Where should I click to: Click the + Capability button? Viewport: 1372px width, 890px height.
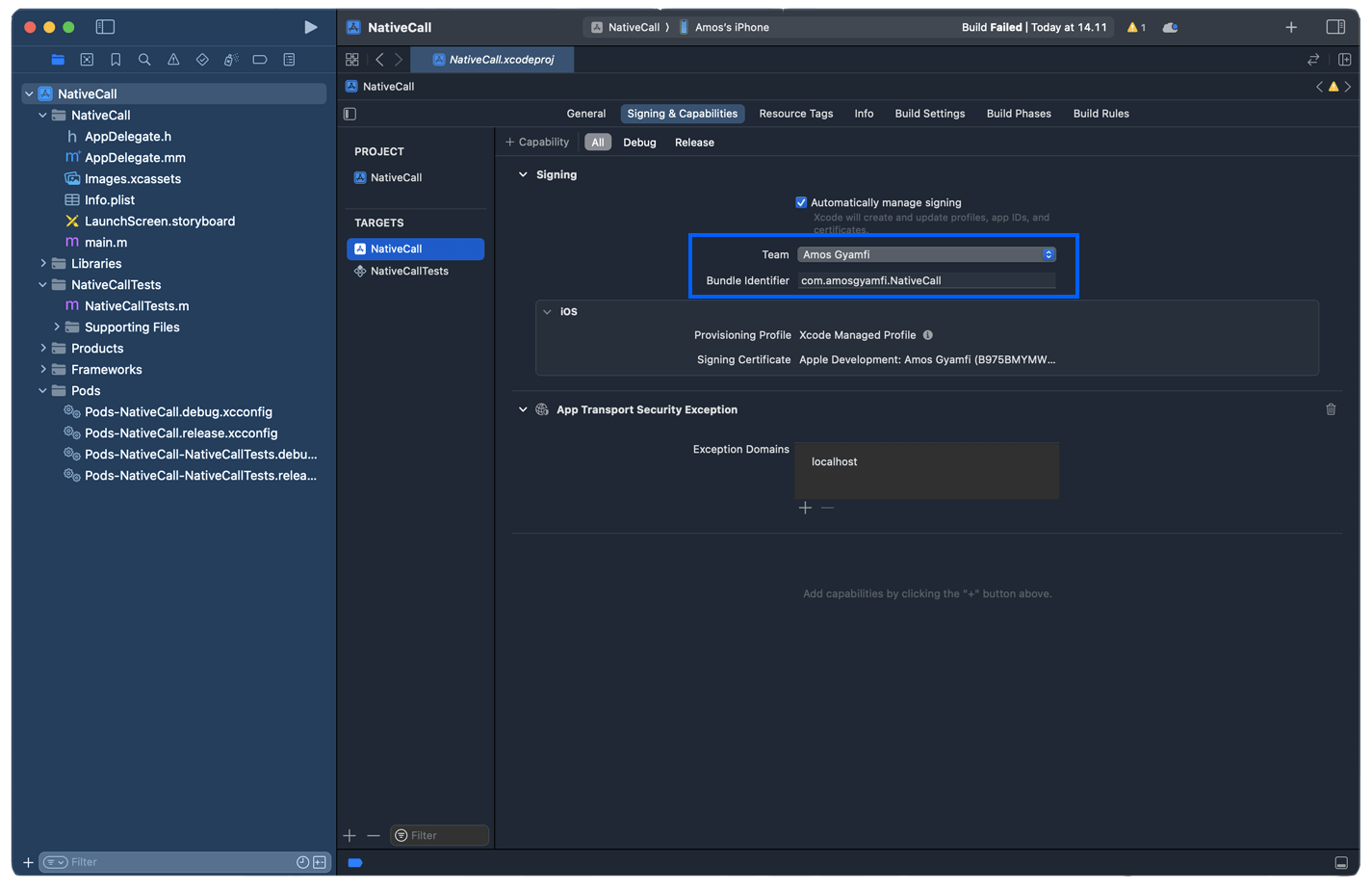tap(537, 143)
